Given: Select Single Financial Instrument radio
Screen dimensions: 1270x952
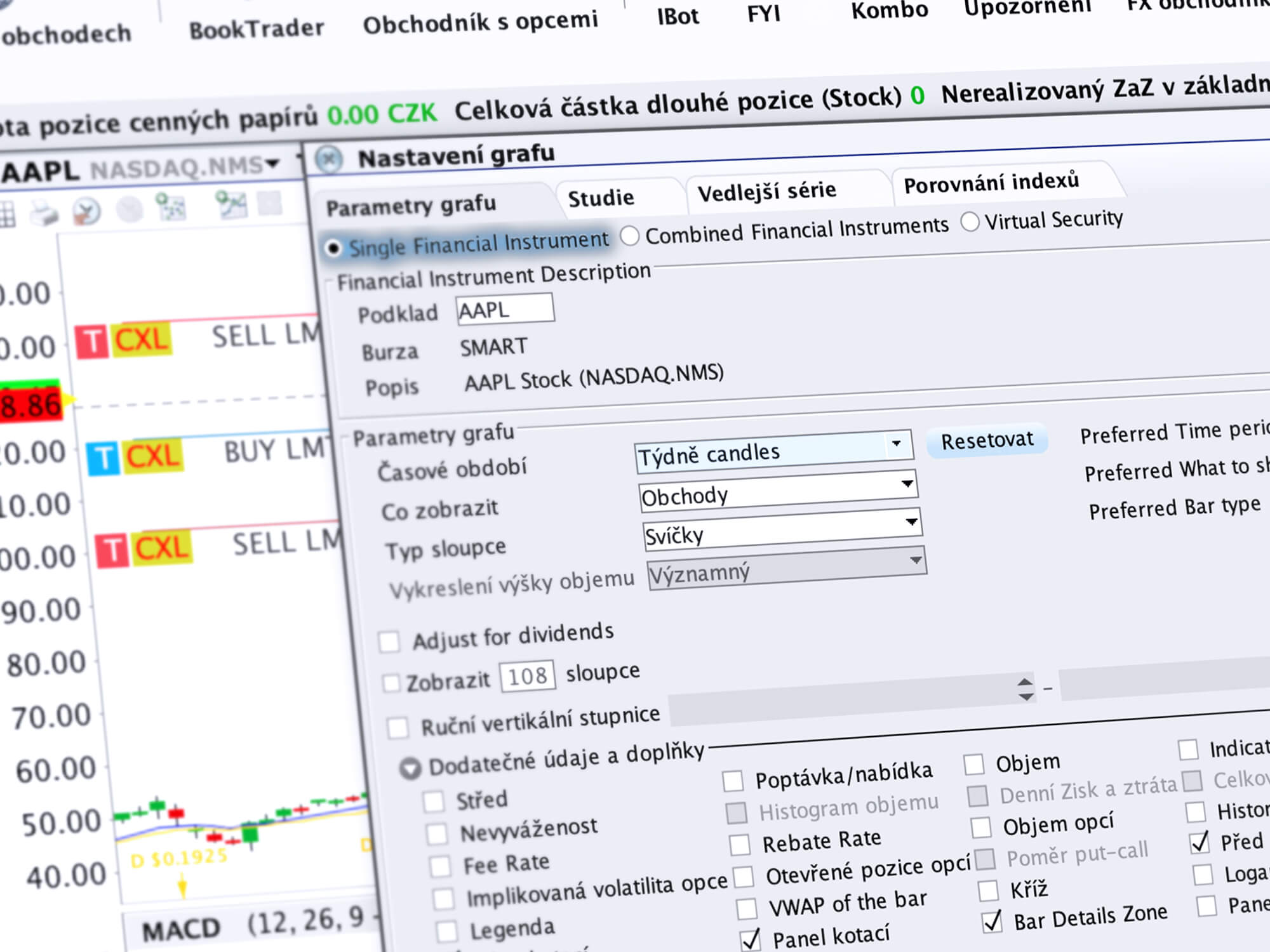Looking at the screenshot, I should (x=333, y=248).
